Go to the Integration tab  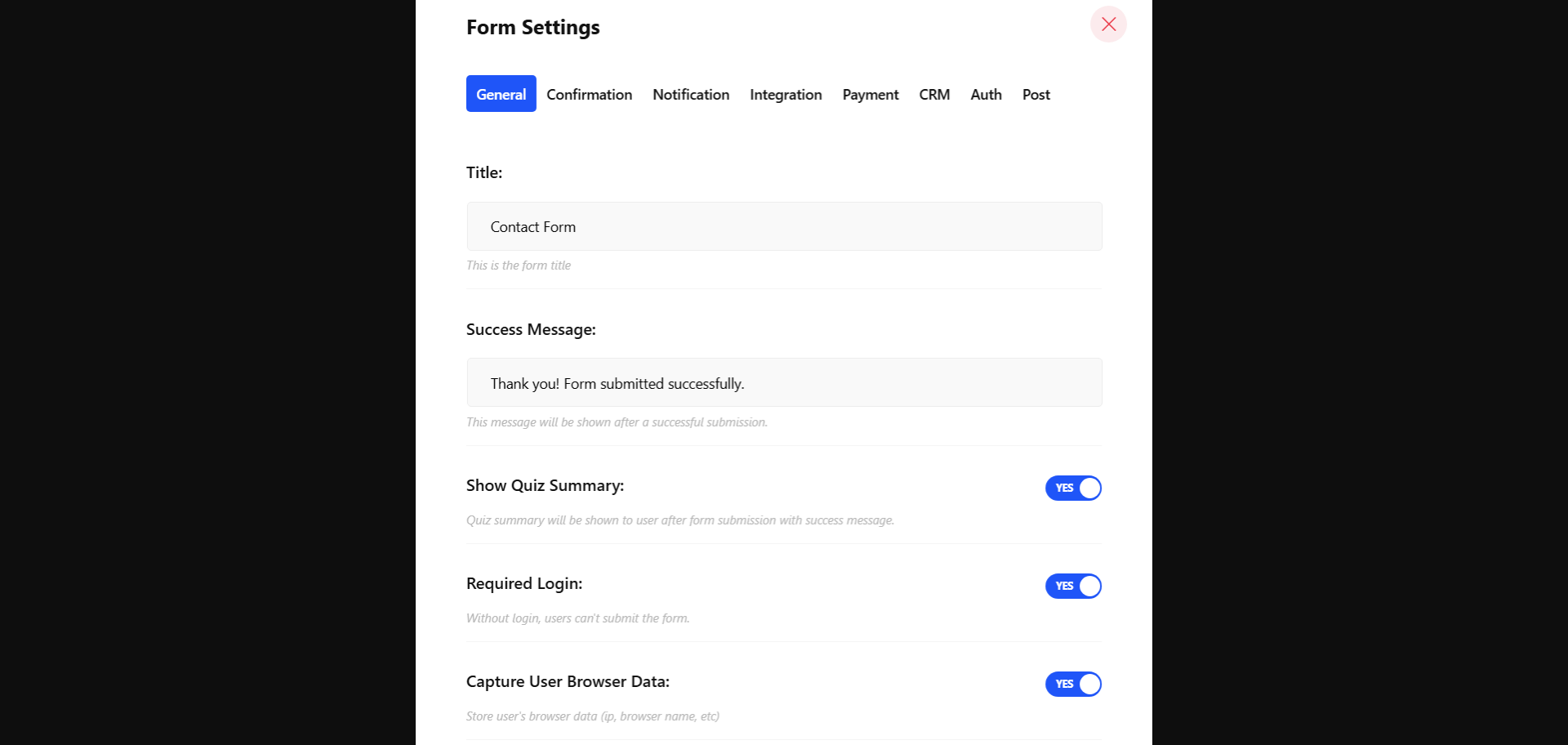point(786,94)
